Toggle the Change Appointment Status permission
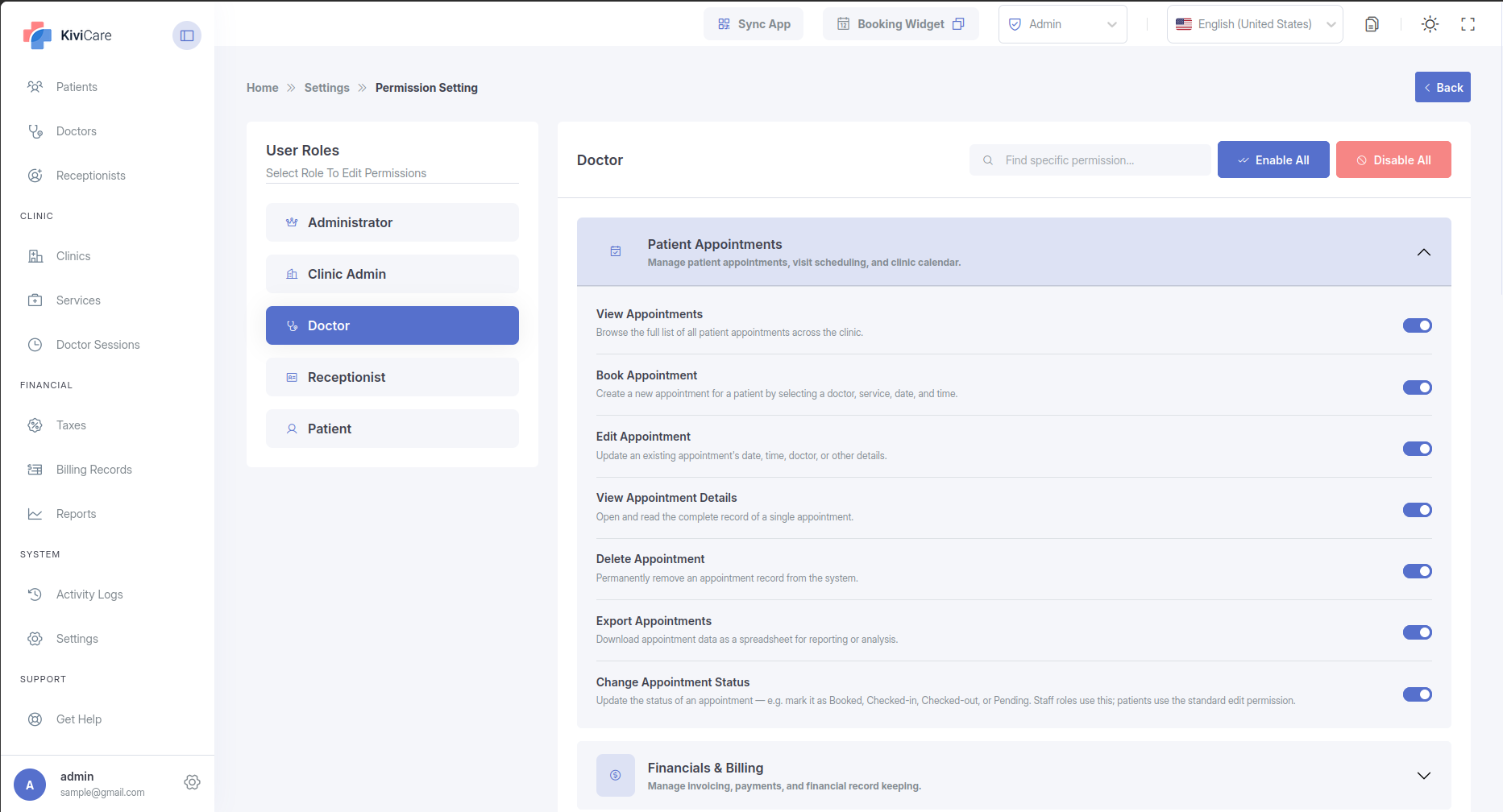This screenshot has height=812, width=1503. pos(1417,694)
